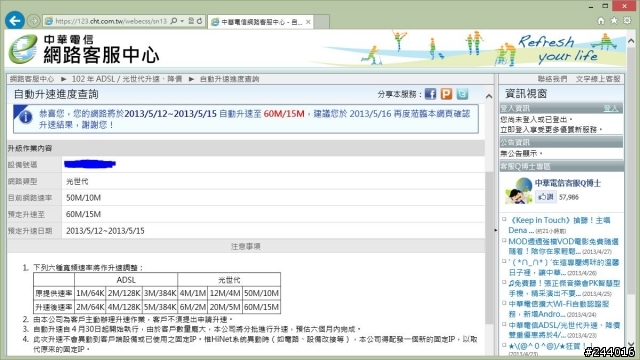This screenshot has height=360, width=640.
Task: Click the 中華電信 green e logo
Action: [23, 49]
